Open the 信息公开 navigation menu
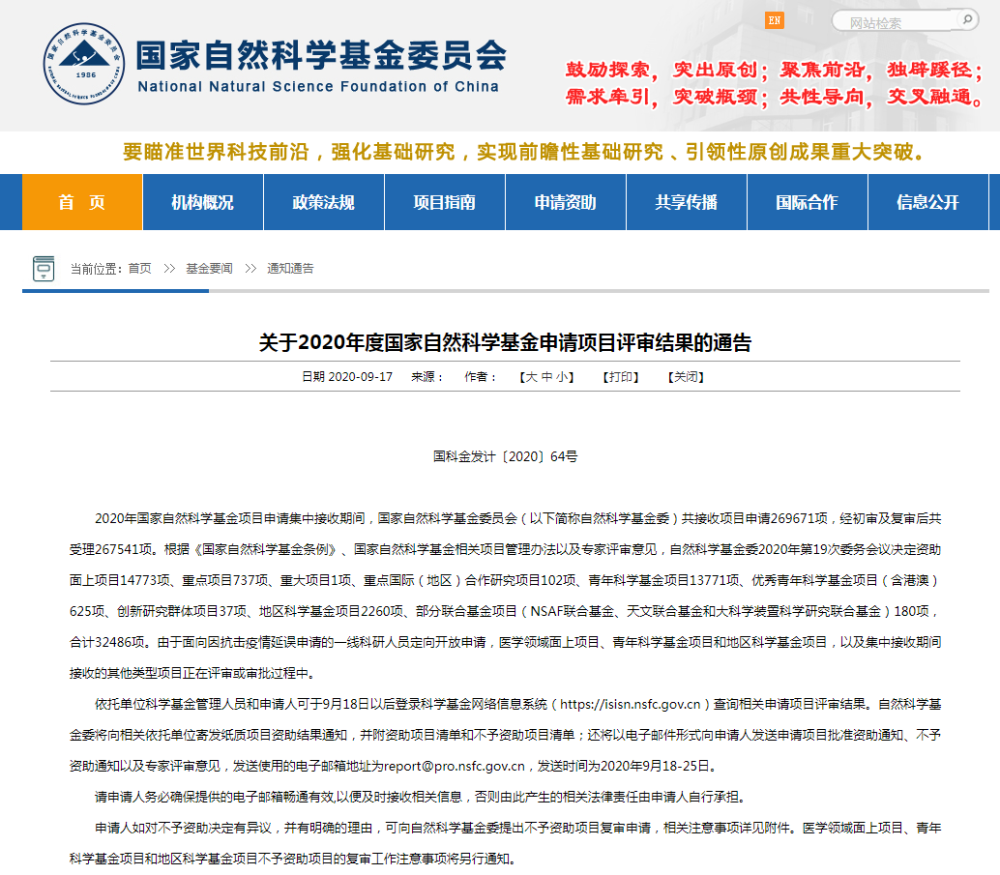 tap(928, 202)
